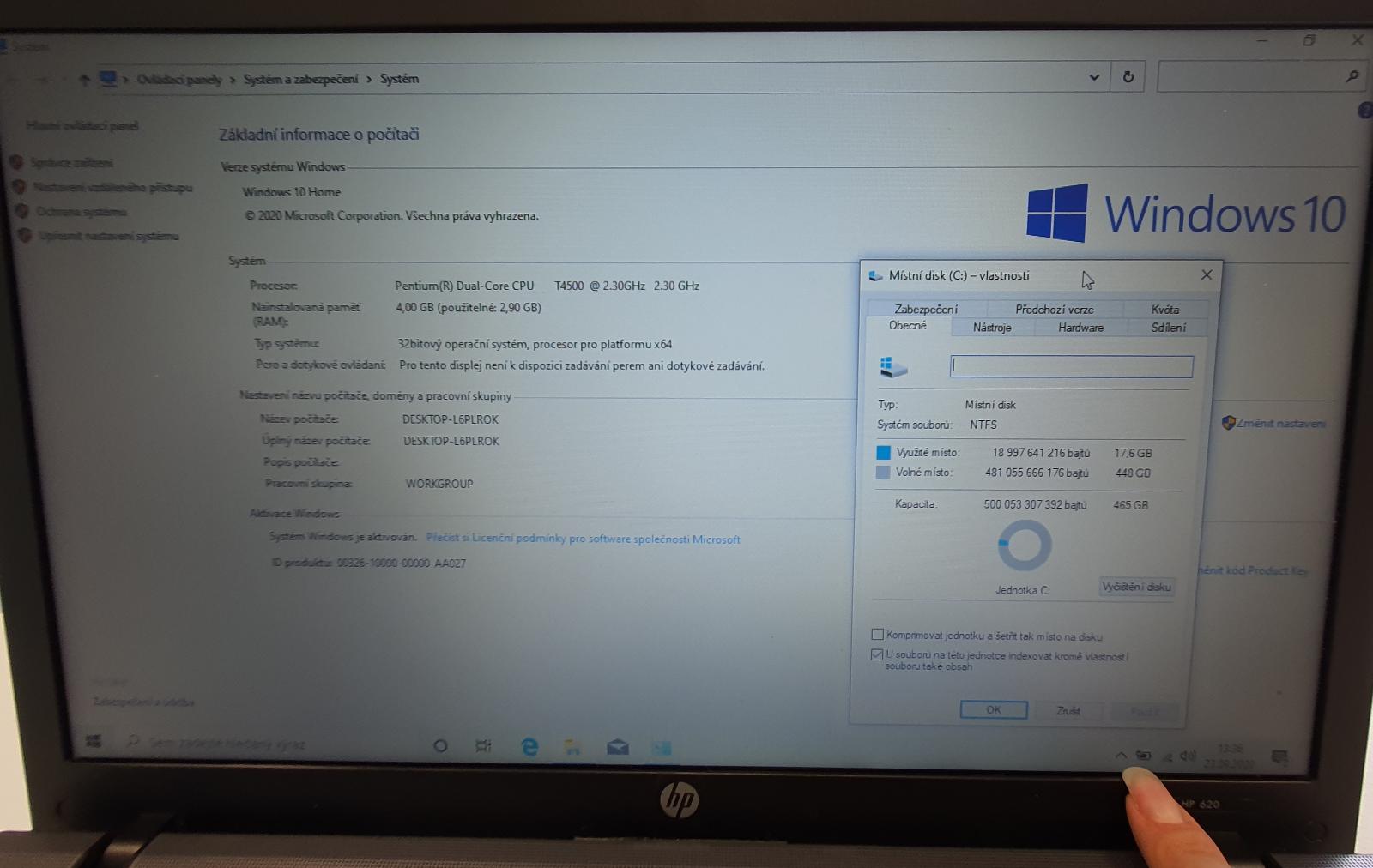Click the search magnifier icon
This screenshot has height=868, width=1373.
(1352, 76)
